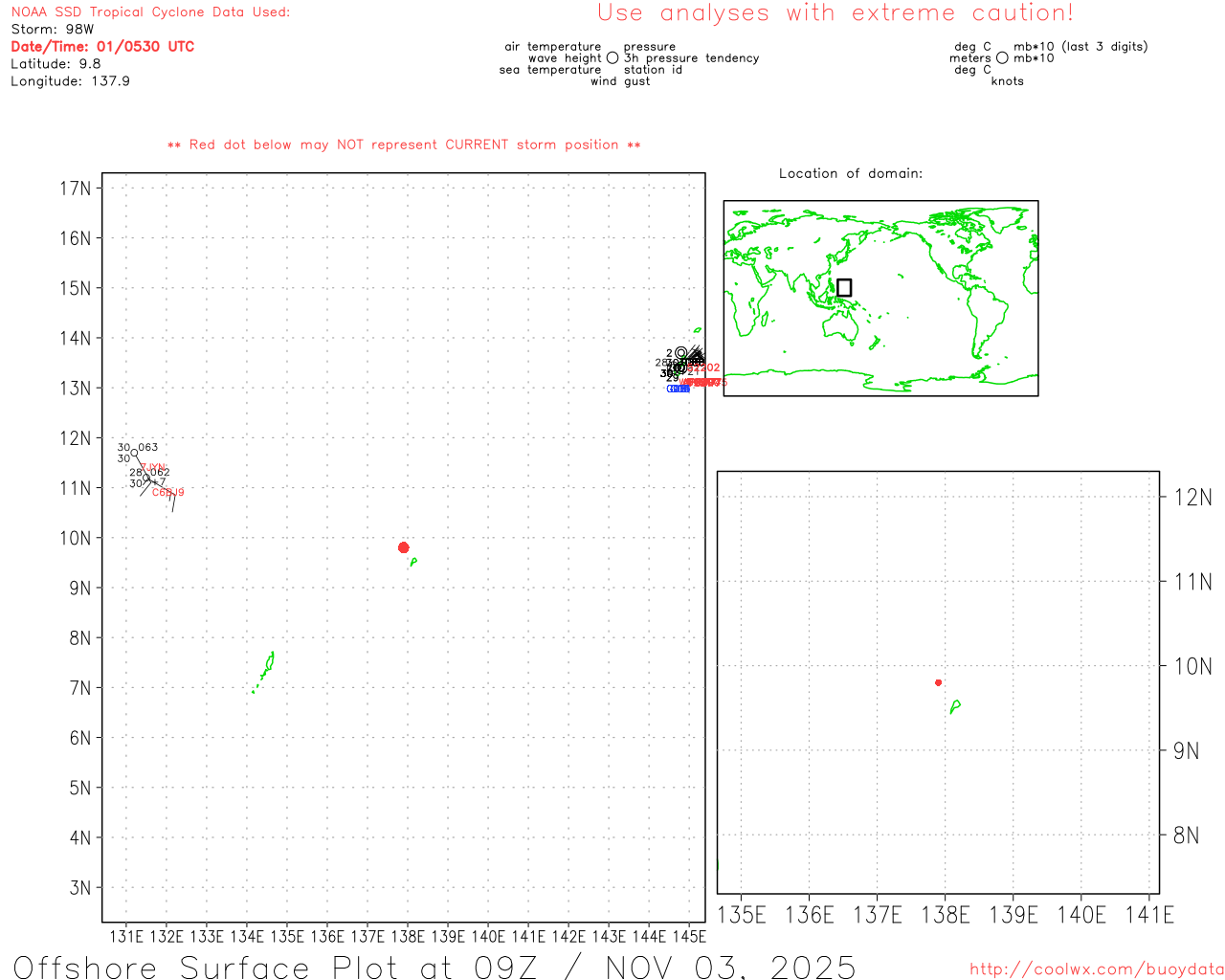This screenshot has height=980, width=1225.
Task: Click the "Location of domain:" label
Action: [x=851, y=173]
